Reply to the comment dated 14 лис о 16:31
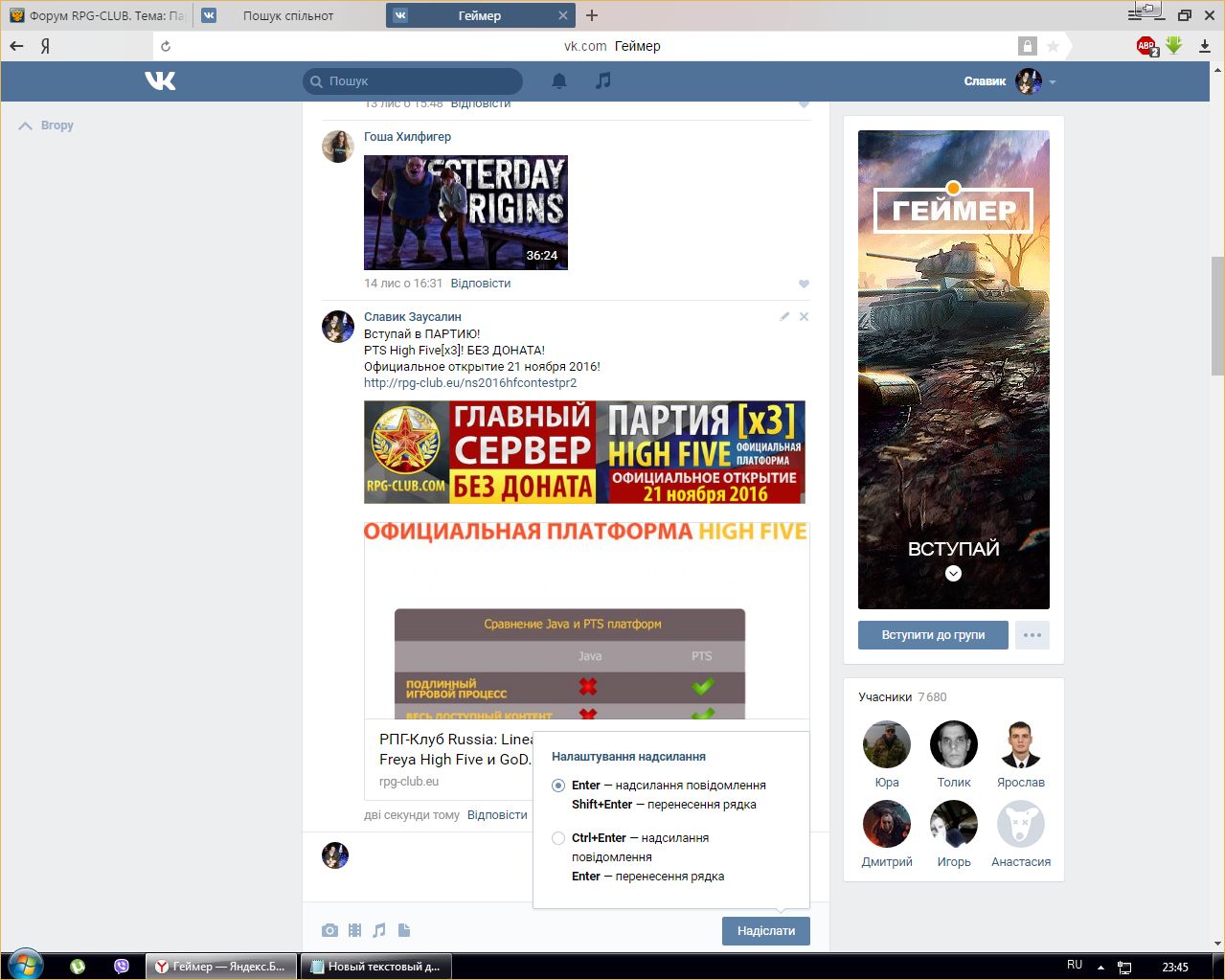1225x980 pixels. click(481, 284)
